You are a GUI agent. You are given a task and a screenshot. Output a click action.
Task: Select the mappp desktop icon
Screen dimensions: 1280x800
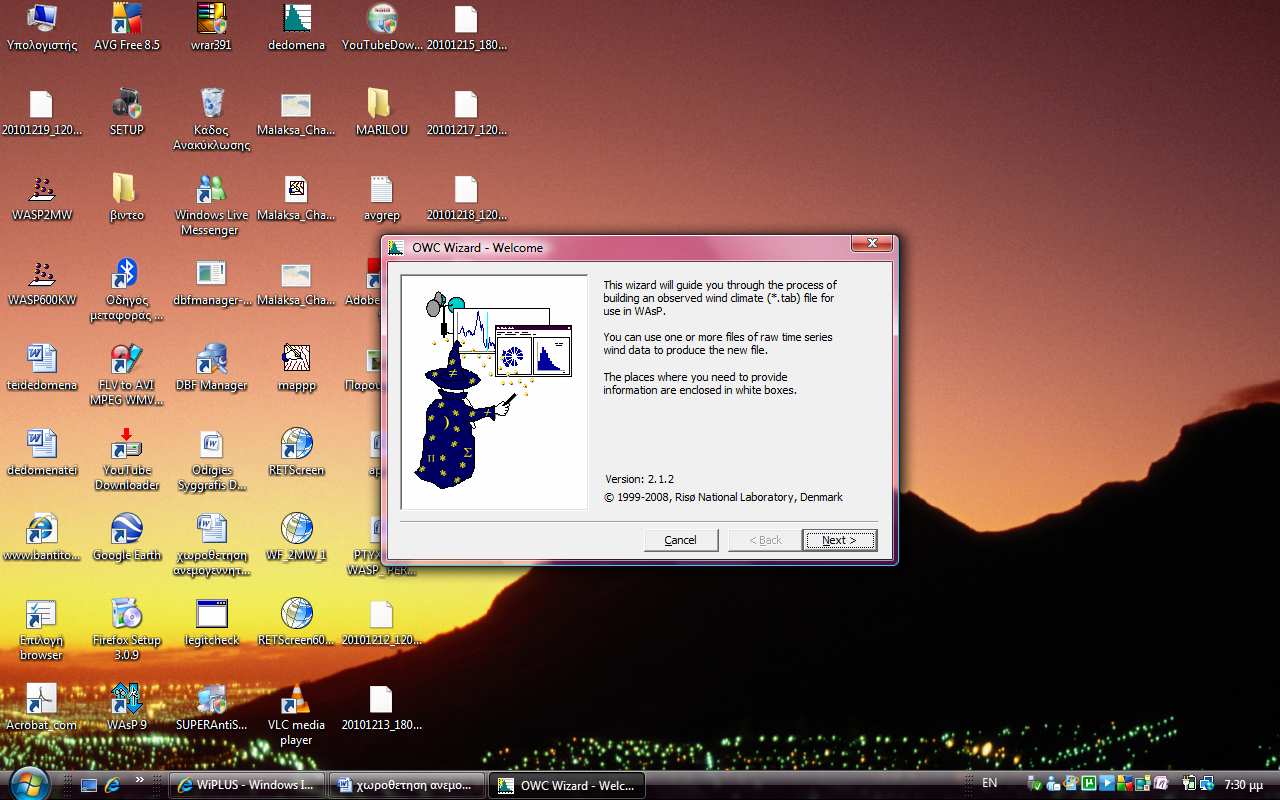[x=296, y=368]
